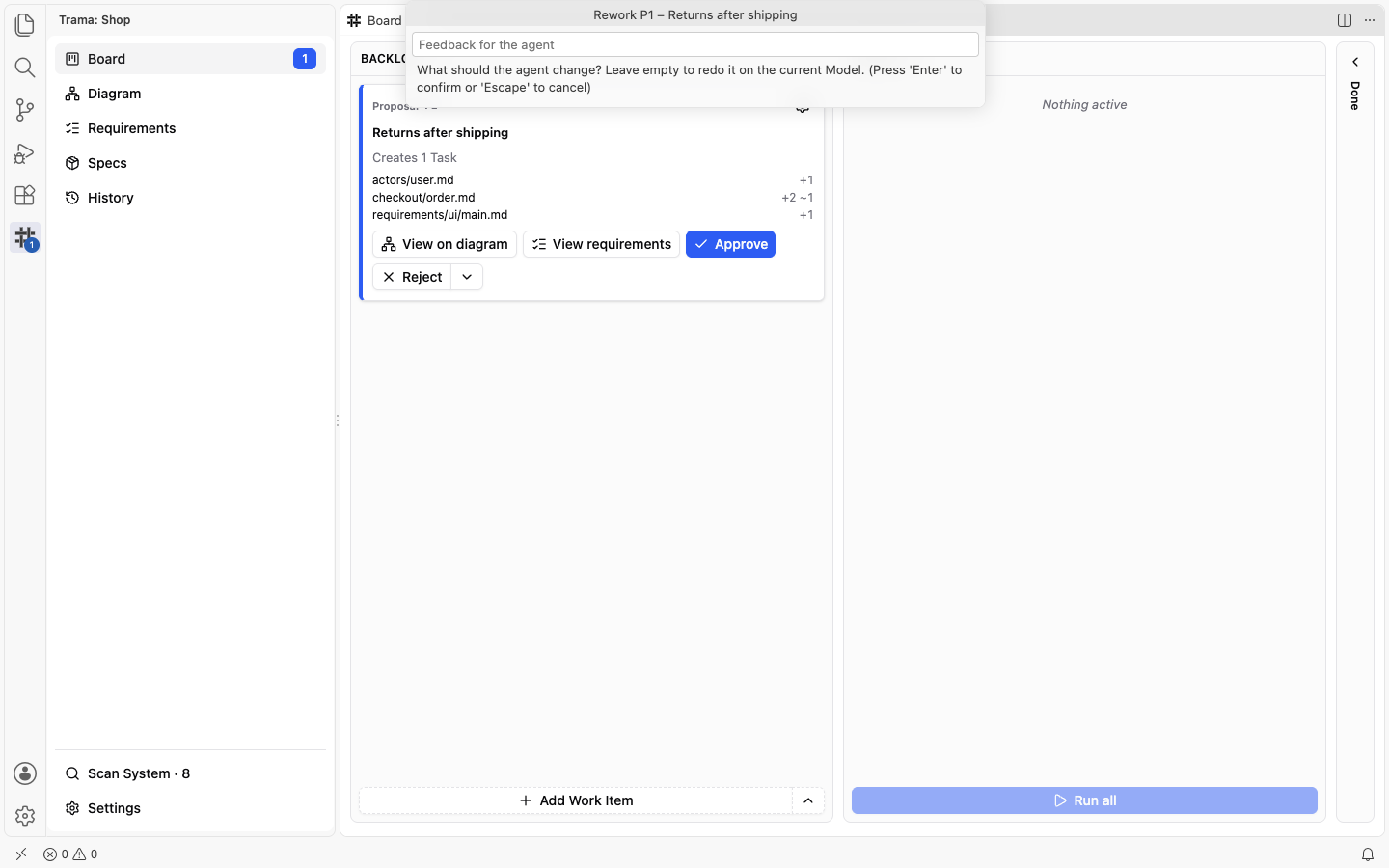Screen dimensions: 1389x868
Task: Click the Run all button
Action: (1084, 800)
